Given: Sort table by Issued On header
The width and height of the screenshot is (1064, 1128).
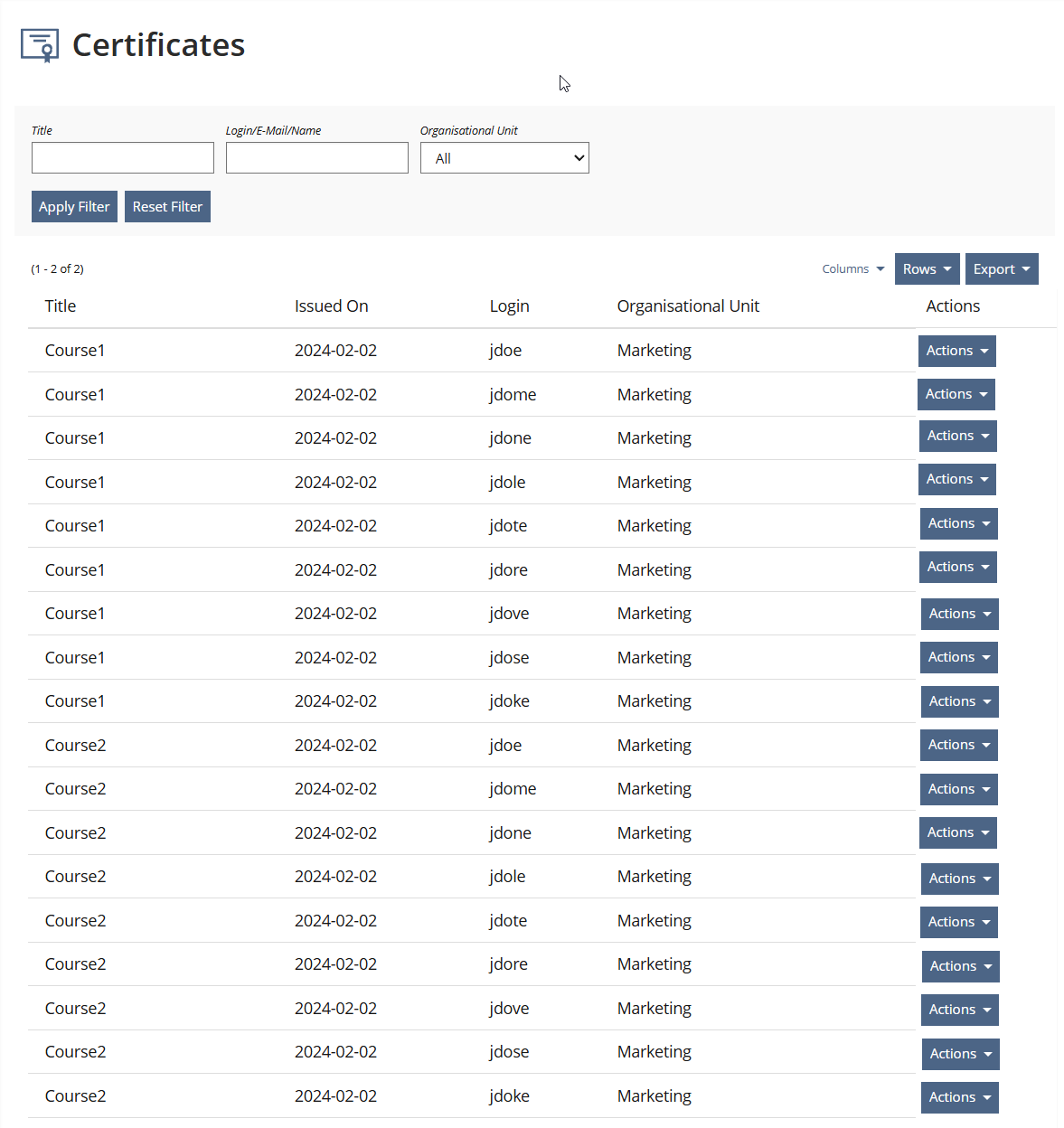Looking at the screenshot, I should 331,306.
